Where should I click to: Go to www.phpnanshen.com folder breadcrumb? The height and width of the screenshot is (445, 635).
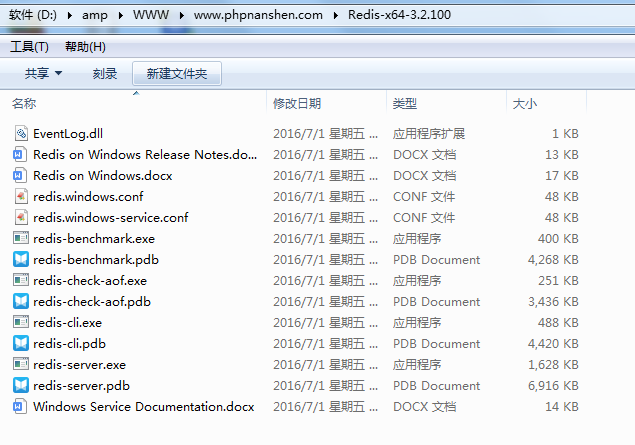point(258,15)
